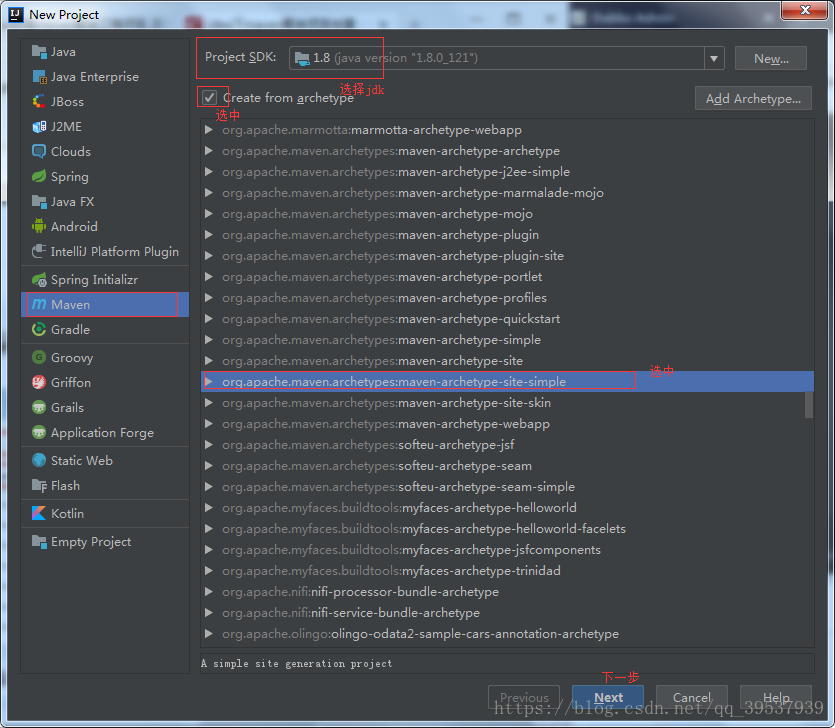Select maven-archetype-mojo archetype row
Image resolution: width=835 pixels, height=728 pixels.
coord(507,214)
